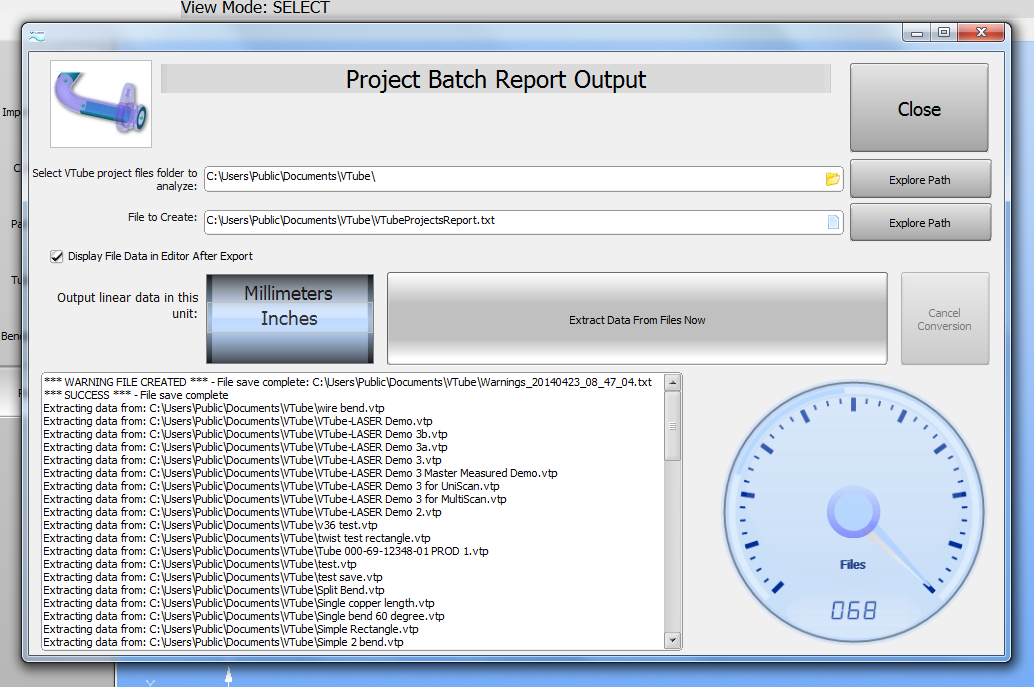Start Extract Data From Files Now

[637, 320]
